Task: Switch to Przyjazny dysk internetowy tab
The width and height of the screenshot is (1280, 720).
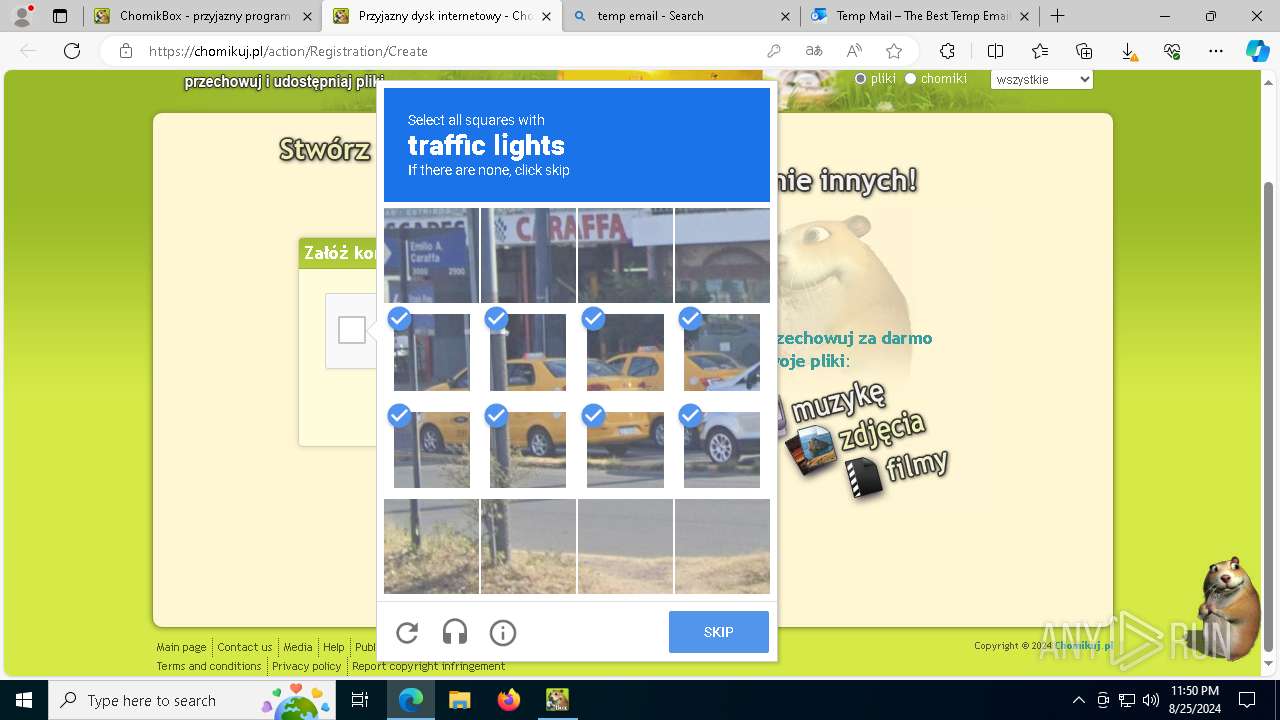Action: 441,16
